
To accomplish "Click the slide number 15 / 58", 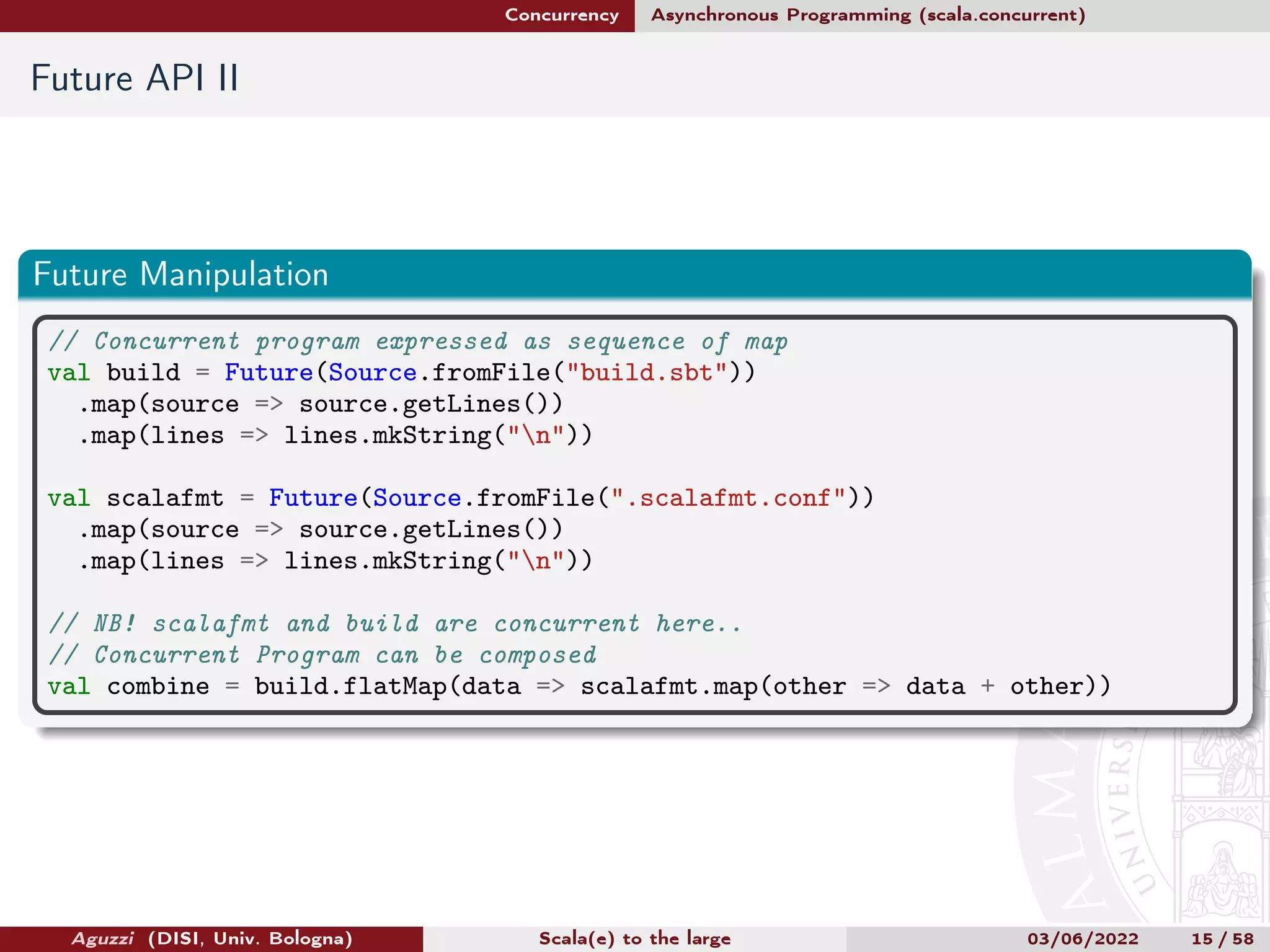I will click(1222, 938).
